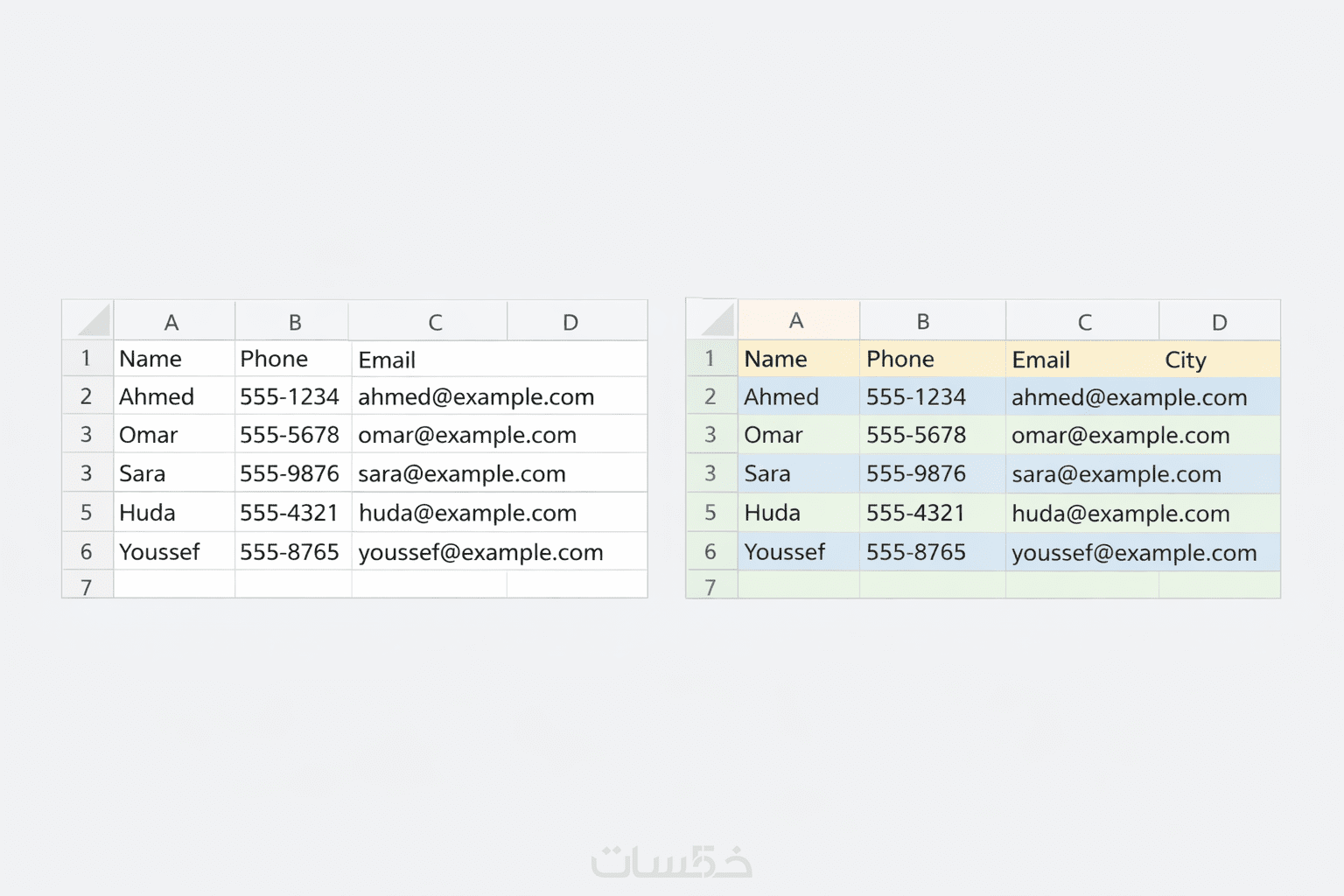Click the City header cell
The image size is (1344, 896).
point(1186,360)
